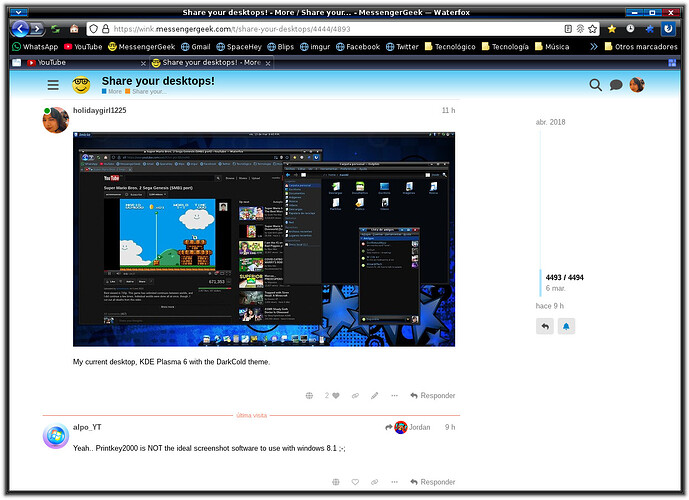Open the history clock icon in the toolbar
This screenshot has width=689, height=500.
click(x=630, y=29)
